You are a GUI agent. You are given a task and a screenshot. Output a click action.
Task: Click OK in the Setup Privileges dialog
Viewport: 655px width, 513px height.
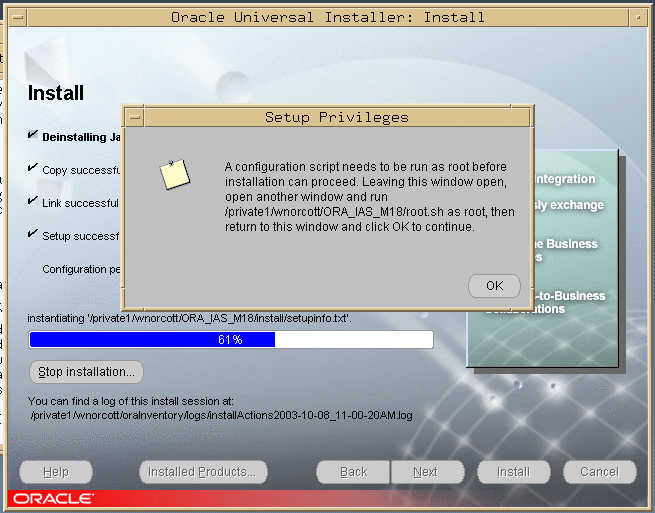pos(494,286)
